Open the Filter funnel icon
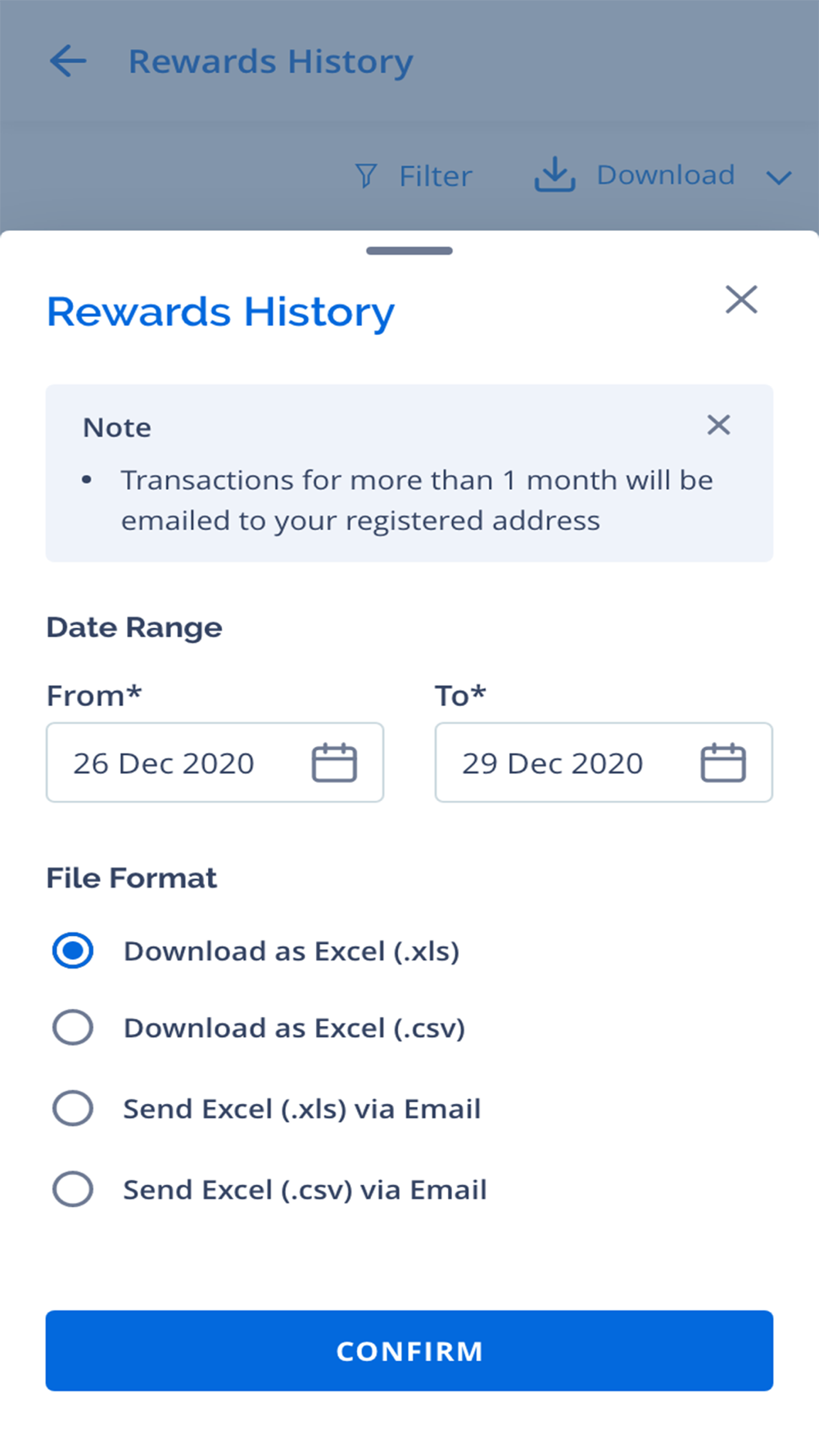This screenshot has height=1456, width=819. coord(366,175)
